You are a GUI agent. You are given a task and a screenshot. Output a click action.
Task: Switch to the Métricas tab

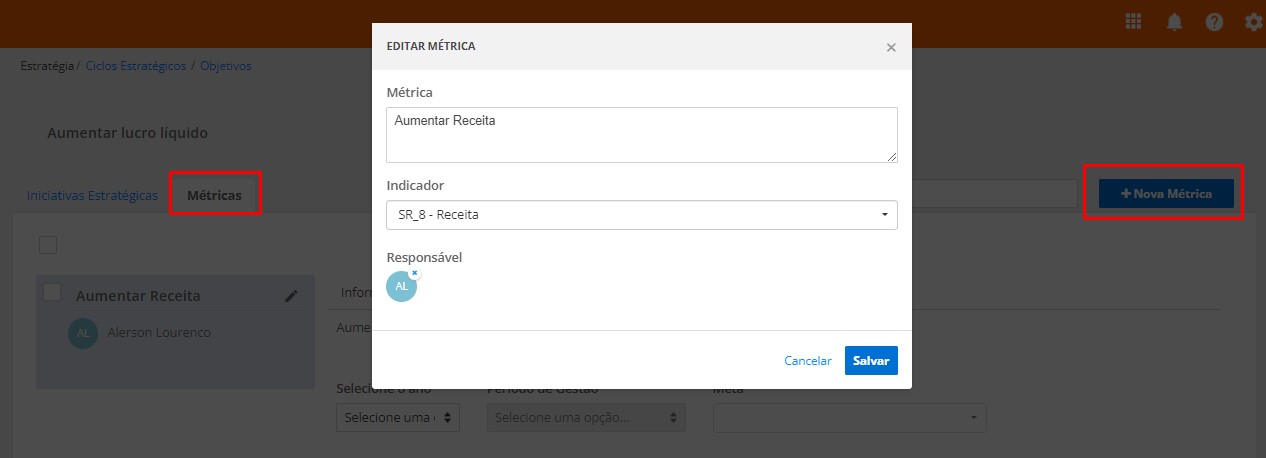(x=214, y=195)
